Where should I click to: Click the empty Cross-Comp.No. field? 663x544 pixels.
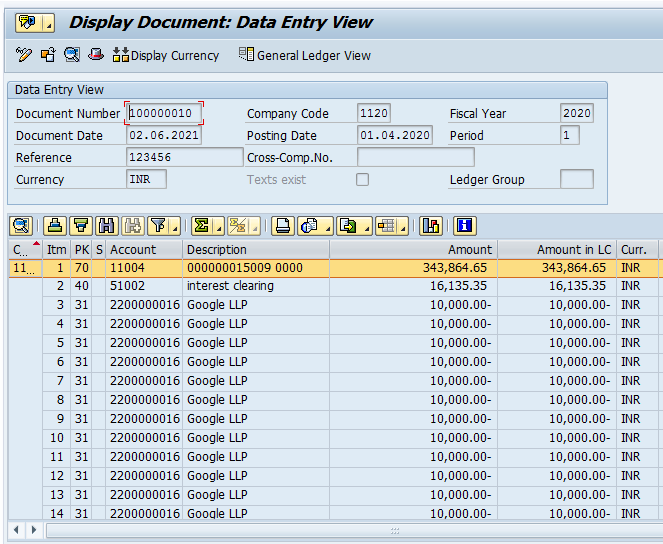tap(416, 157)
